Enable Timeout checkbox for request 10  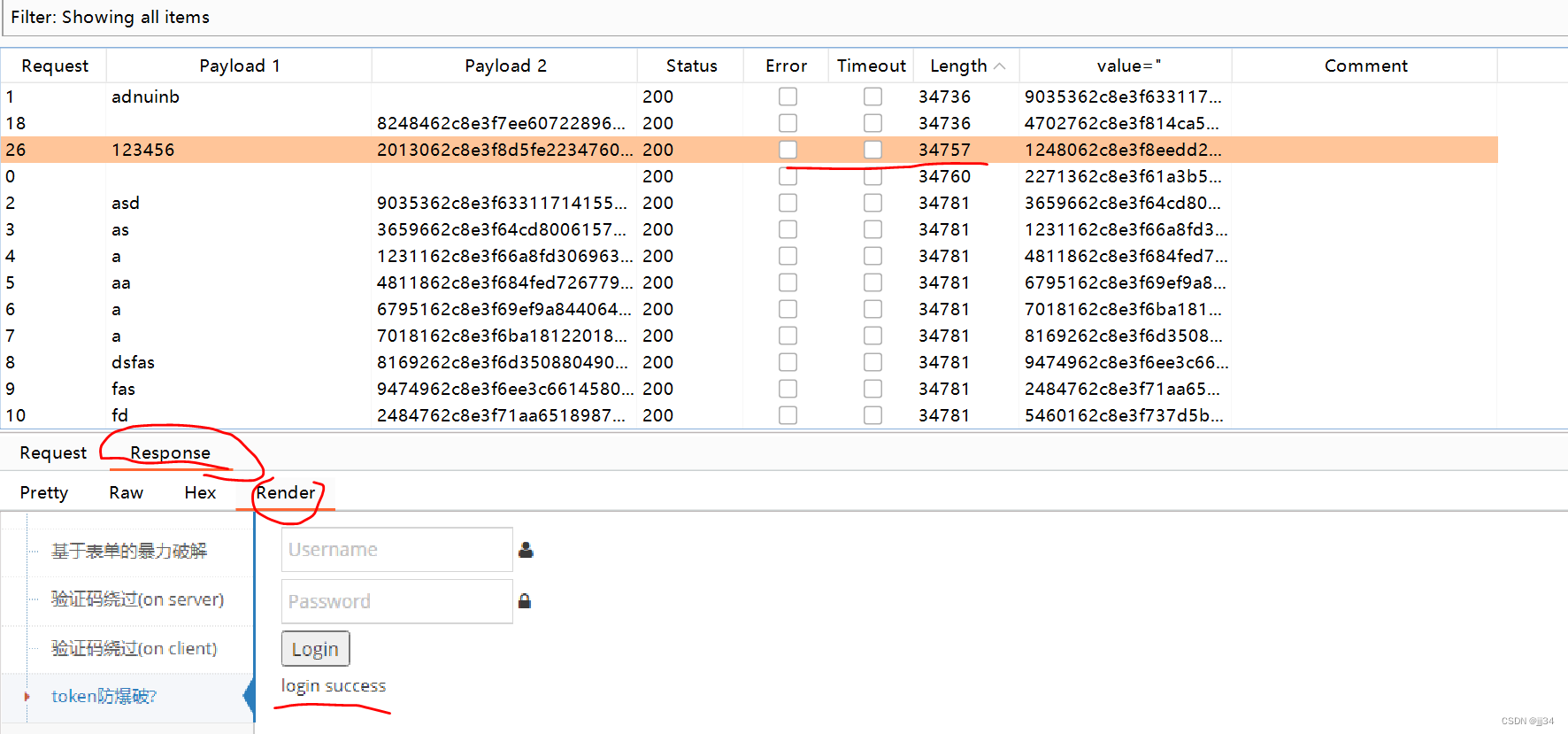[x=872, y=415]
